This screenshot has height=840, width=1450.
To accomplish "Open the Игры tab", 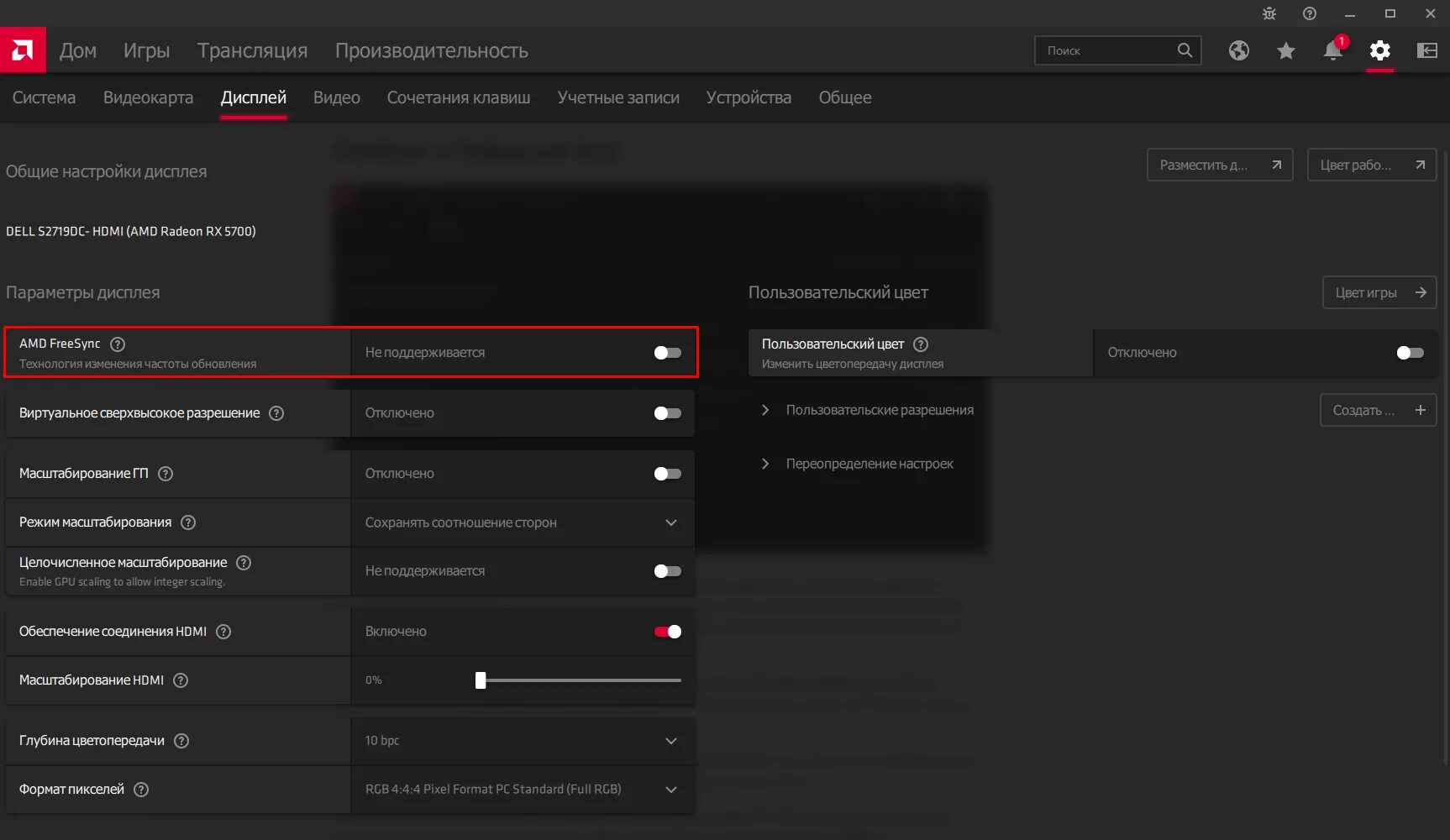I will (147, 50).
